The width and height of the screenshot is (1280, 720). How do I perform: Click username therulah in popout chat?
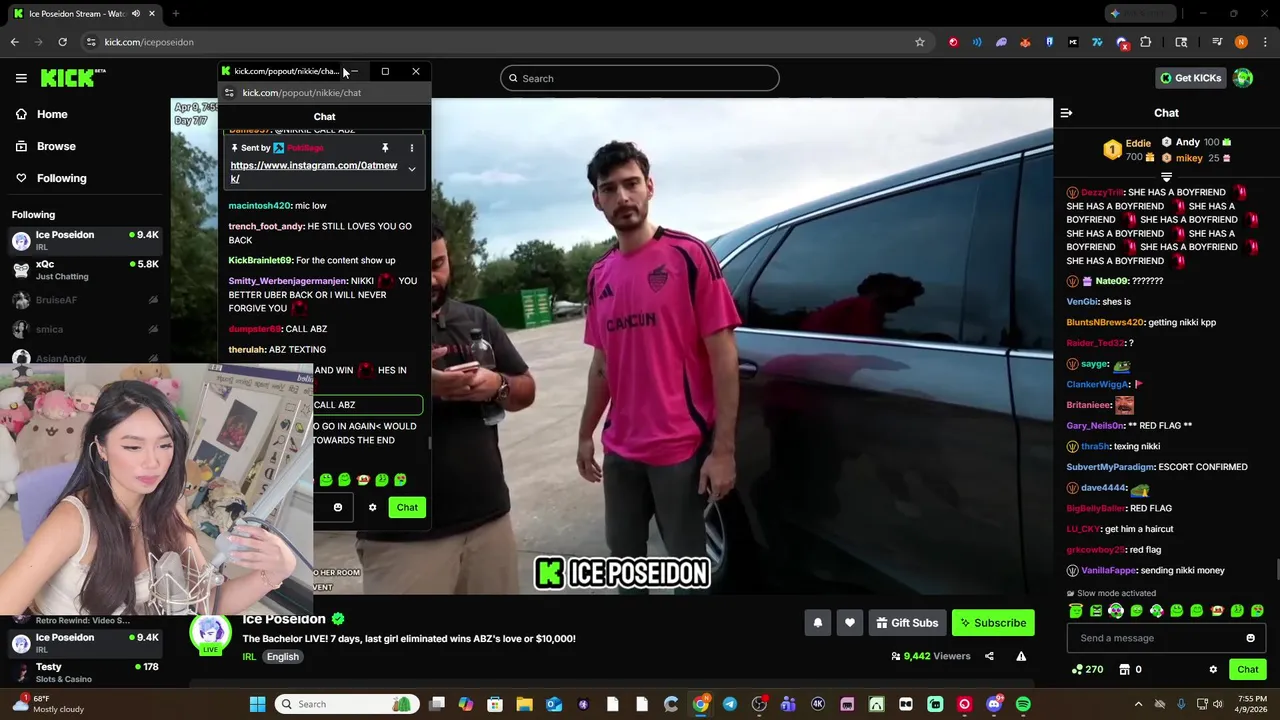pos(246,350)
